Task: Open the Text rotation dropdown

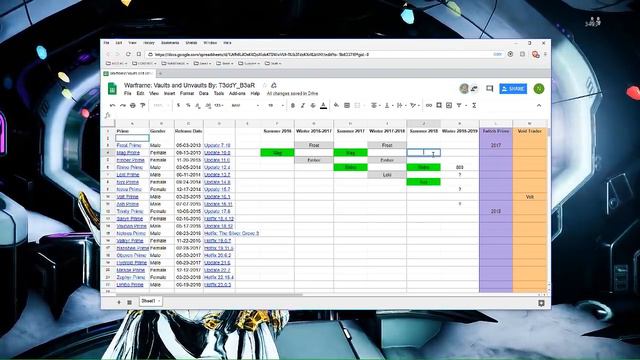Action: click(414, 105)
